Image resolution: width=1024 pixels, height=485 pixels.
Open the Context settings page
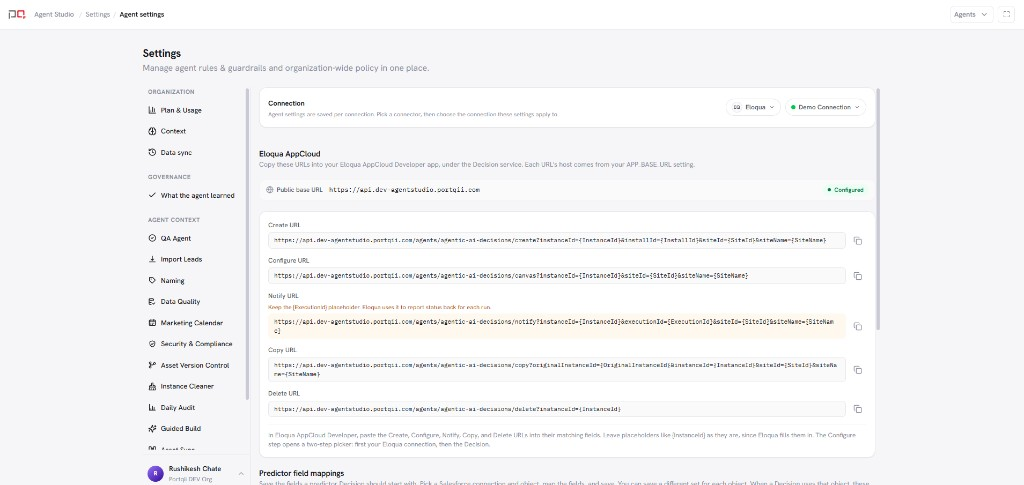click(173, 131)
